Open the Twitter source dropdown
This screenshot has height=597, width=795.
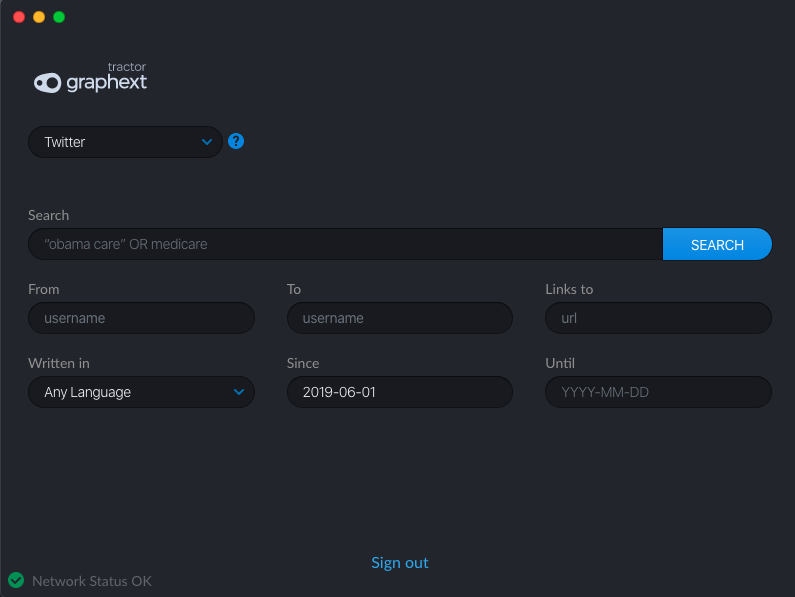point(125,142)
